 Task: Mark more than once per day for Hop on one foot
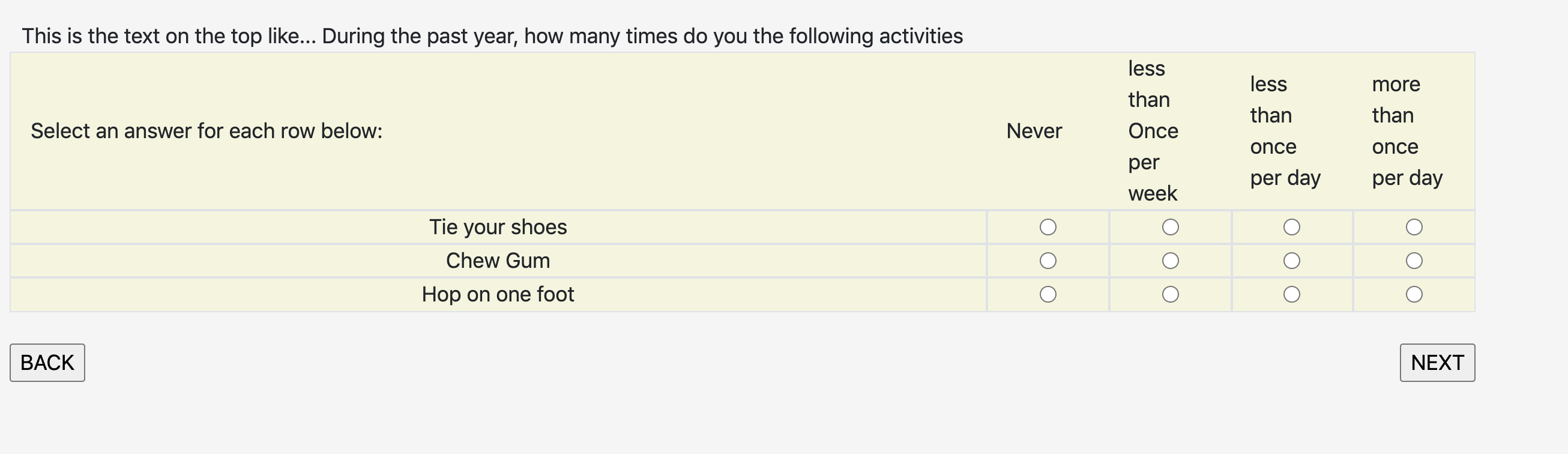point(1414,294)
